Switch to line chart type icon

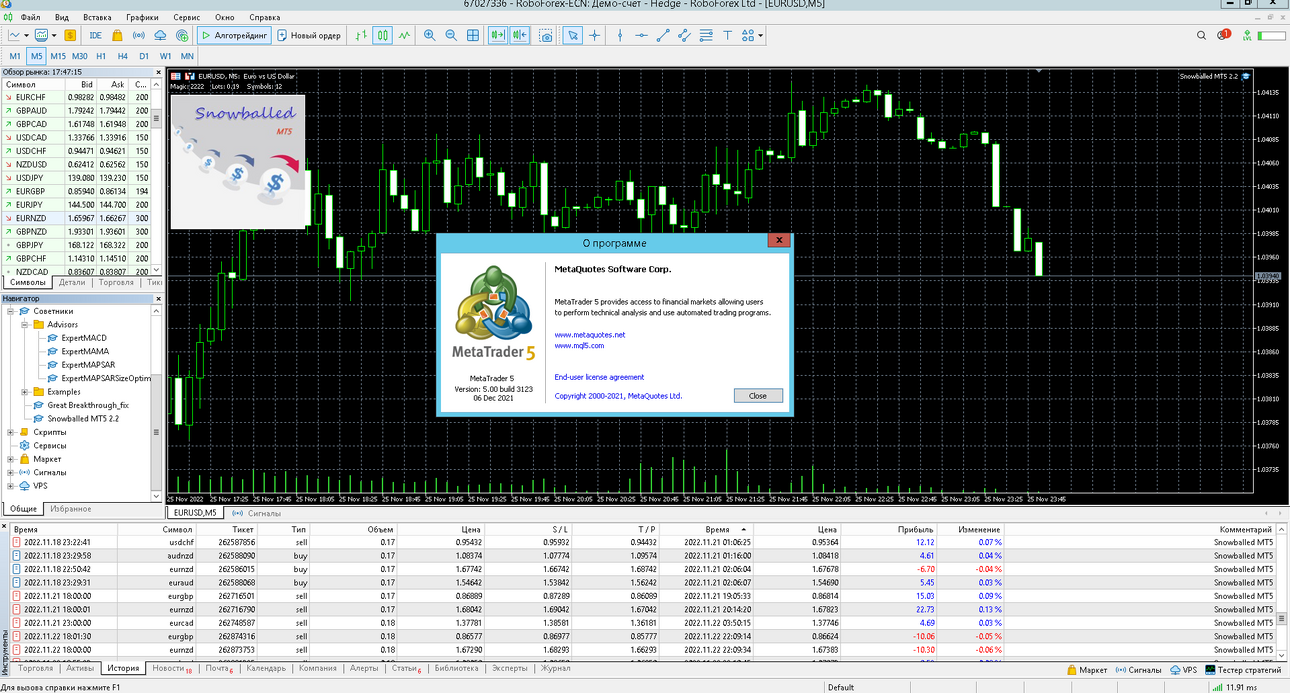(x=404, y=35)
